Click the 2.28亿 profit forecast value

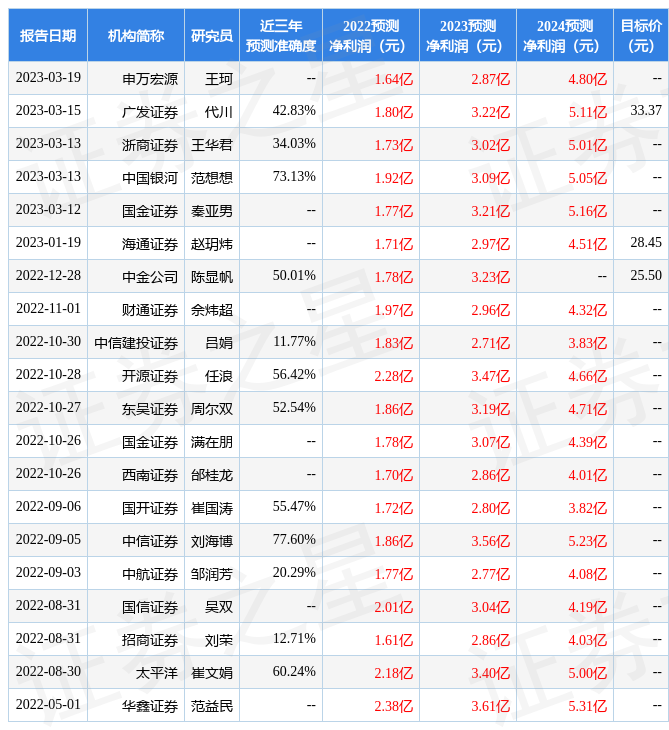393,376
